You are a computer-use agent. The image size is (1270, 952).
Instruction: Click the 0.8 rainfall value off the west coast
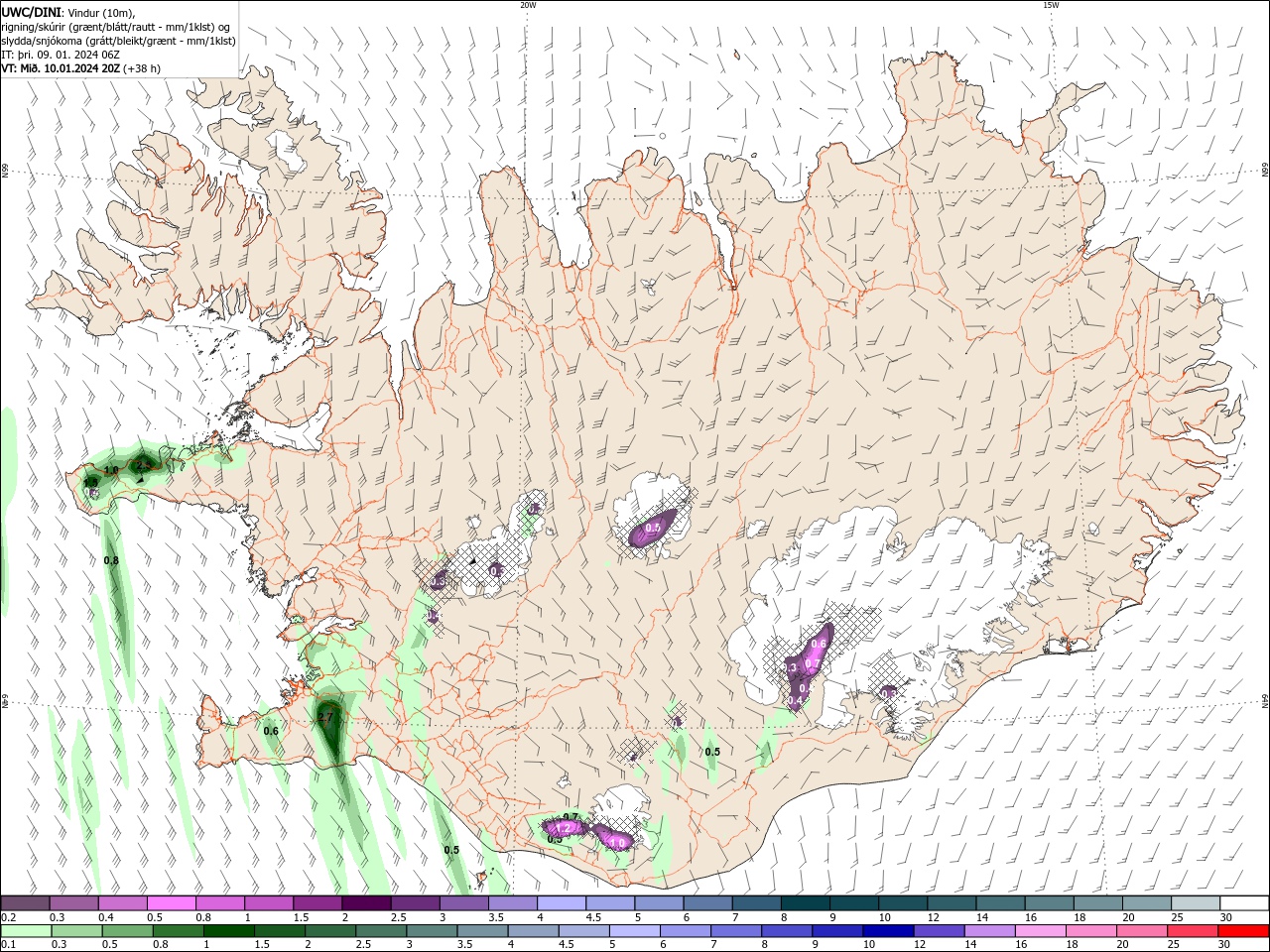(111, 561)
